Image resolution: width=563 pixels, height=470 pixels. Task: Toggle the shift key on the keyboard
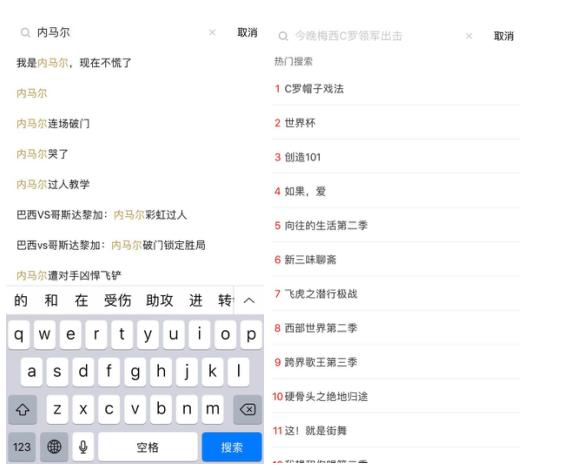pos(23,409)
